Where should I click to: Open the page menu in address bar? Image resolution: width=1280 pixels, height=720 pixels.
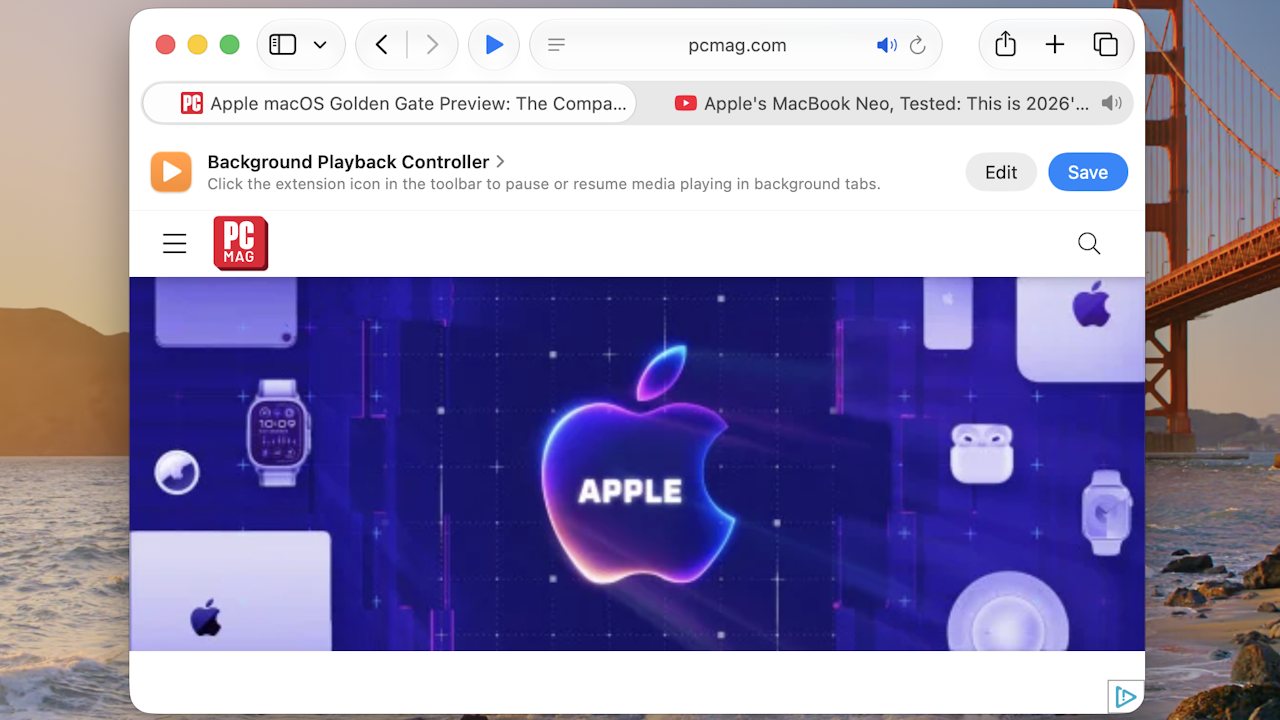[x=557, y=45]
